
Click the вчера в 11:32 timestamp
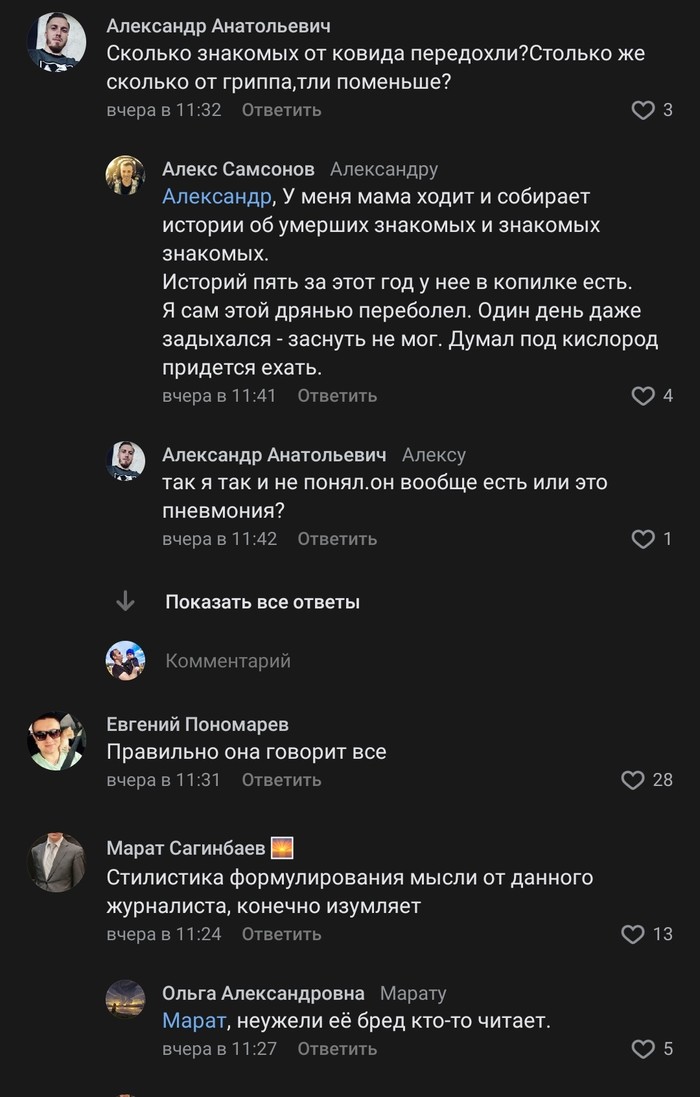click(x=164, y=110)
